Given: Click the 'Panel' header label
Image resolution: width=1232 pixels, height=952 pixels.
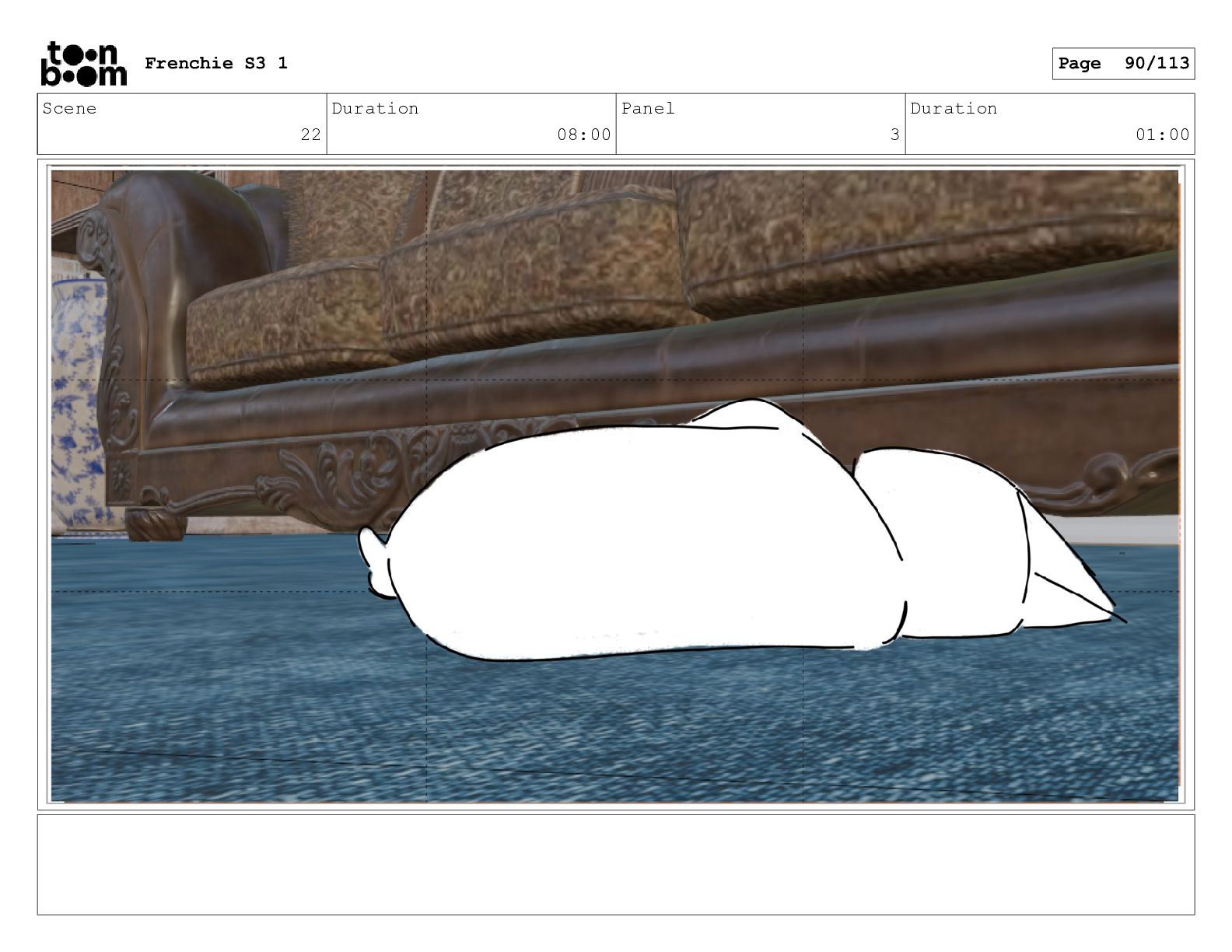Looking at the screenshot, I should point(648,108).
